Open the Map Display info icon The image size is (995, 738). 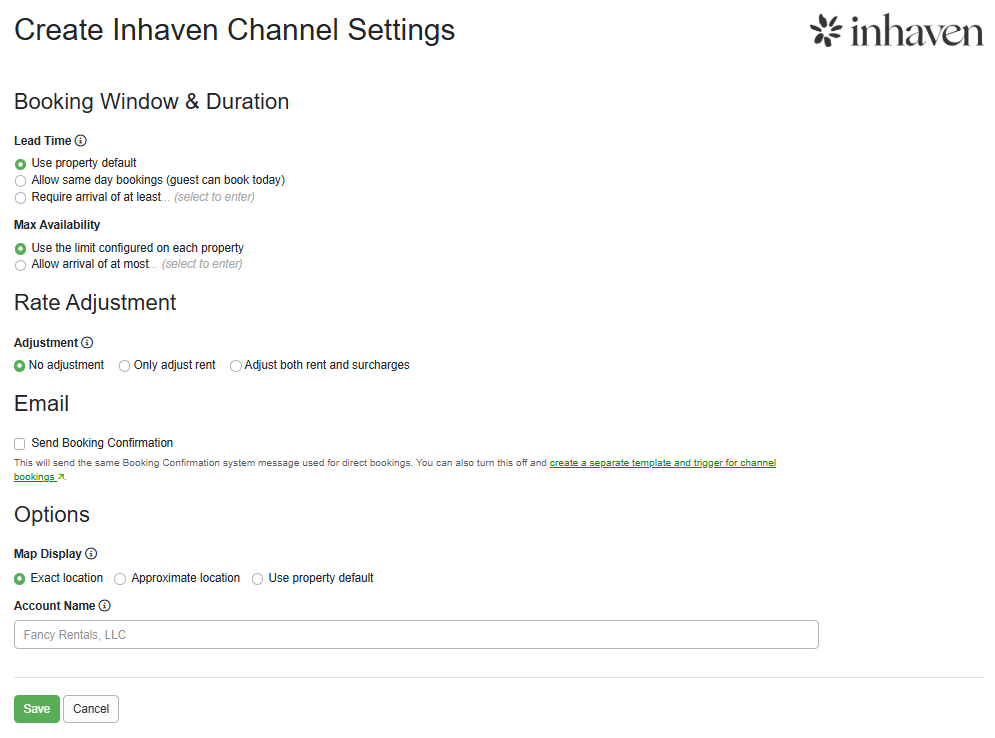click(x=91, y=554)
